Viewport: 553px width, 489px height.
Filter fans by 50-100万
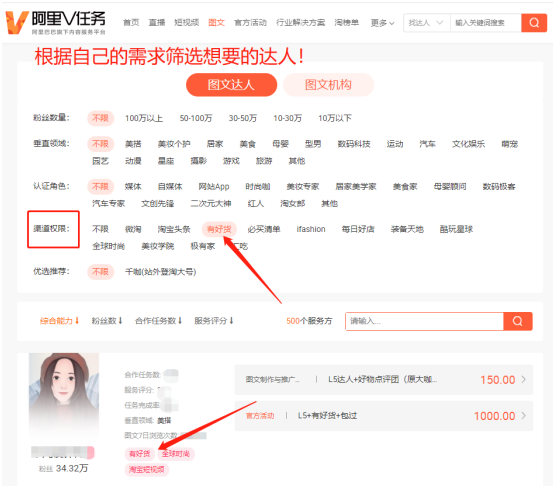tap(196, 118)
